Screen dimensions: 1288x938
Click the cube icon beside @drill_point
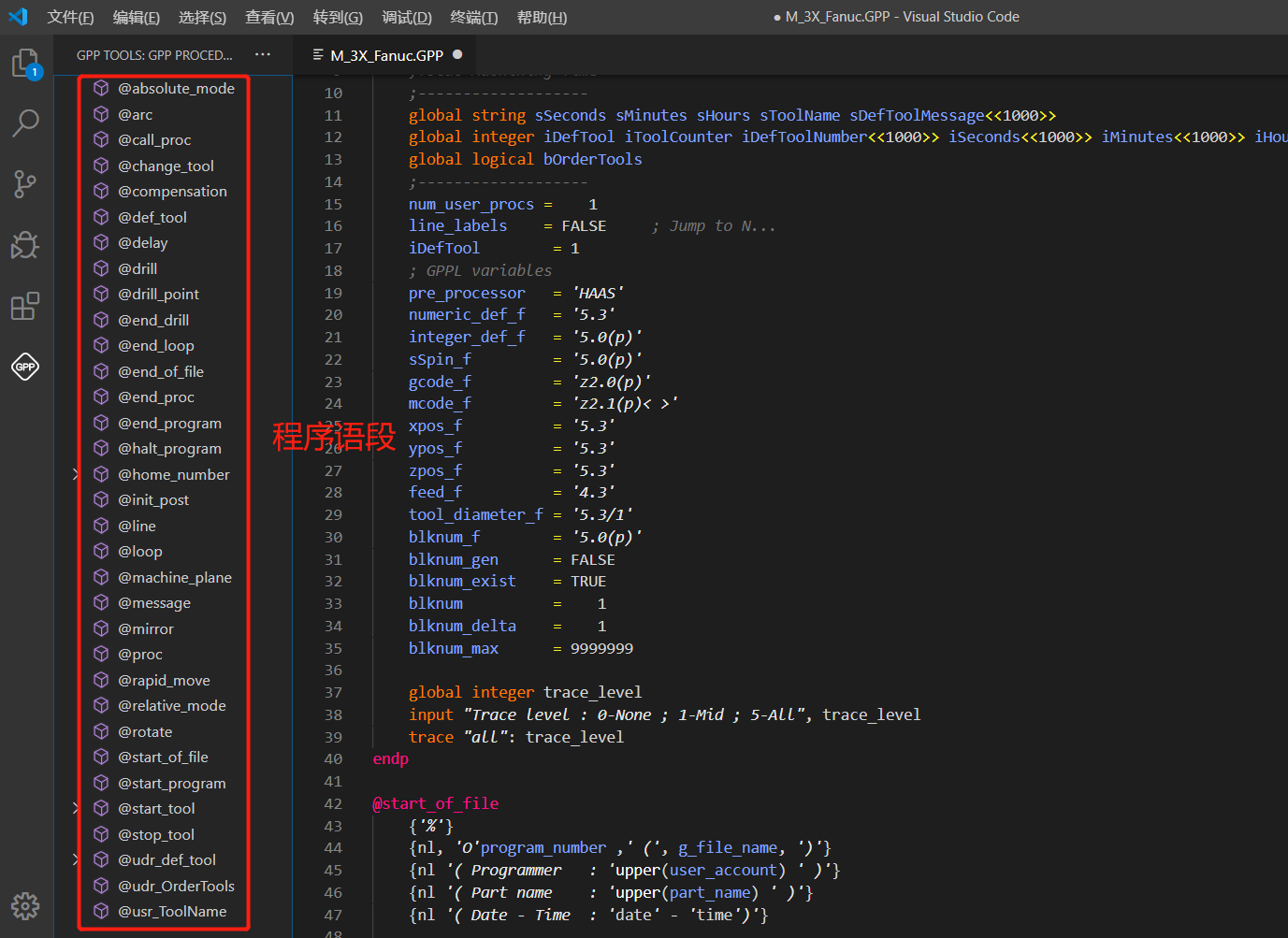tap(101, 294)
